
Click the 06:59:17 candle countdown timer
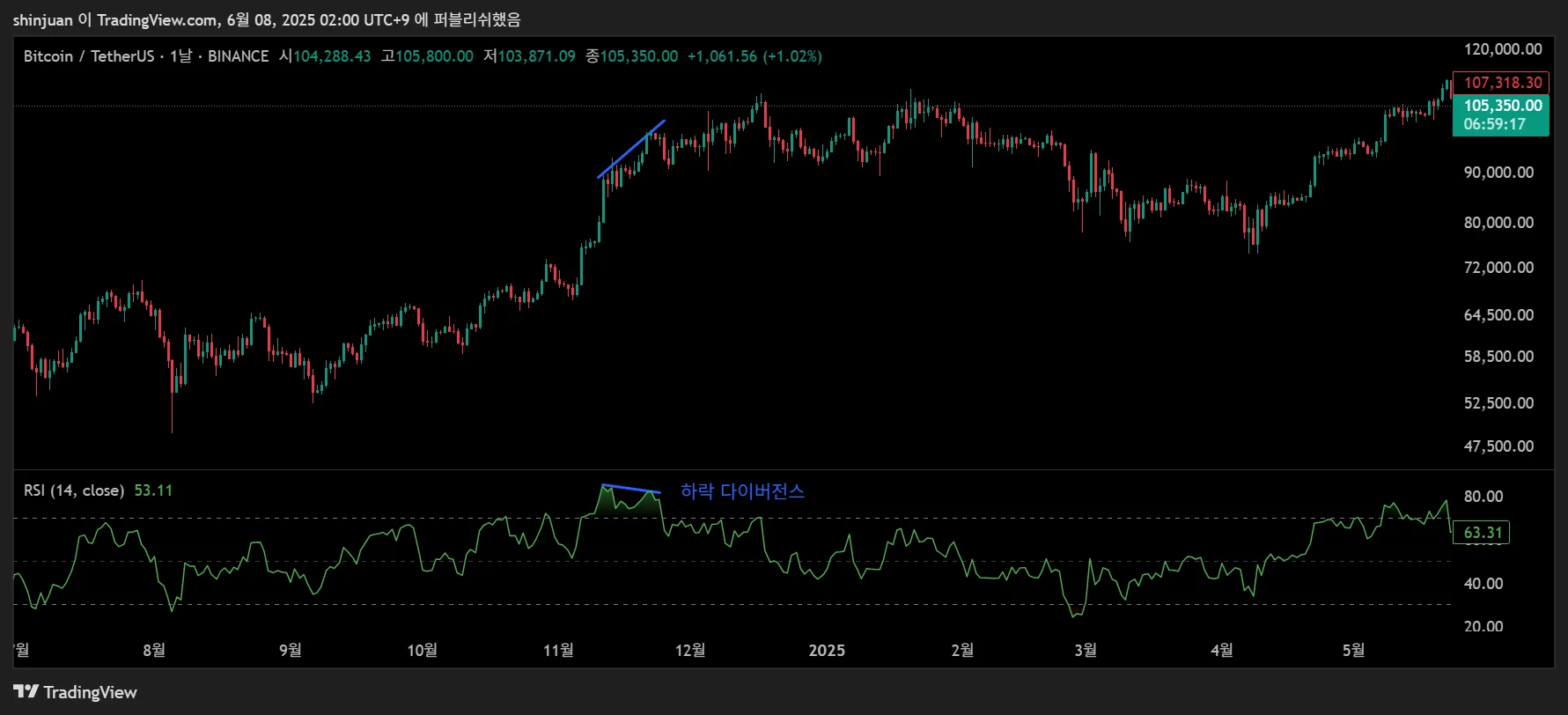1494,124
